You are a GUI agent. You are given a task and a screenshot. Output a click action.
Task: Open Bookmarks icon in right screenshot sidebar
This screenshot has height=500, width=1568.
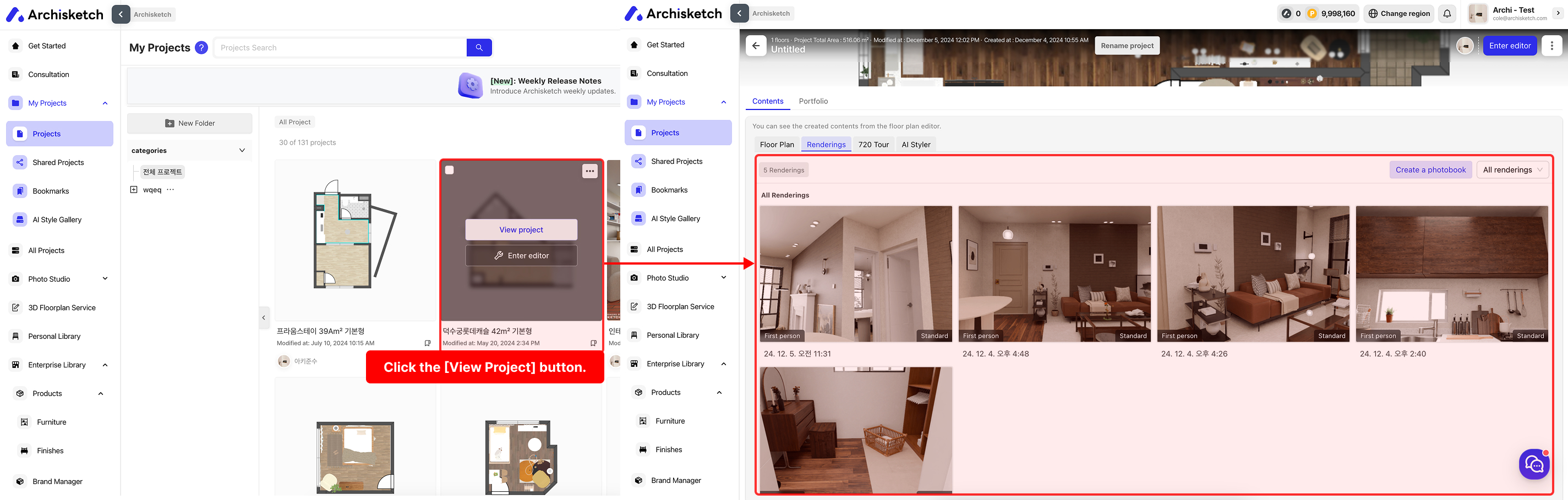click(638, 190)
